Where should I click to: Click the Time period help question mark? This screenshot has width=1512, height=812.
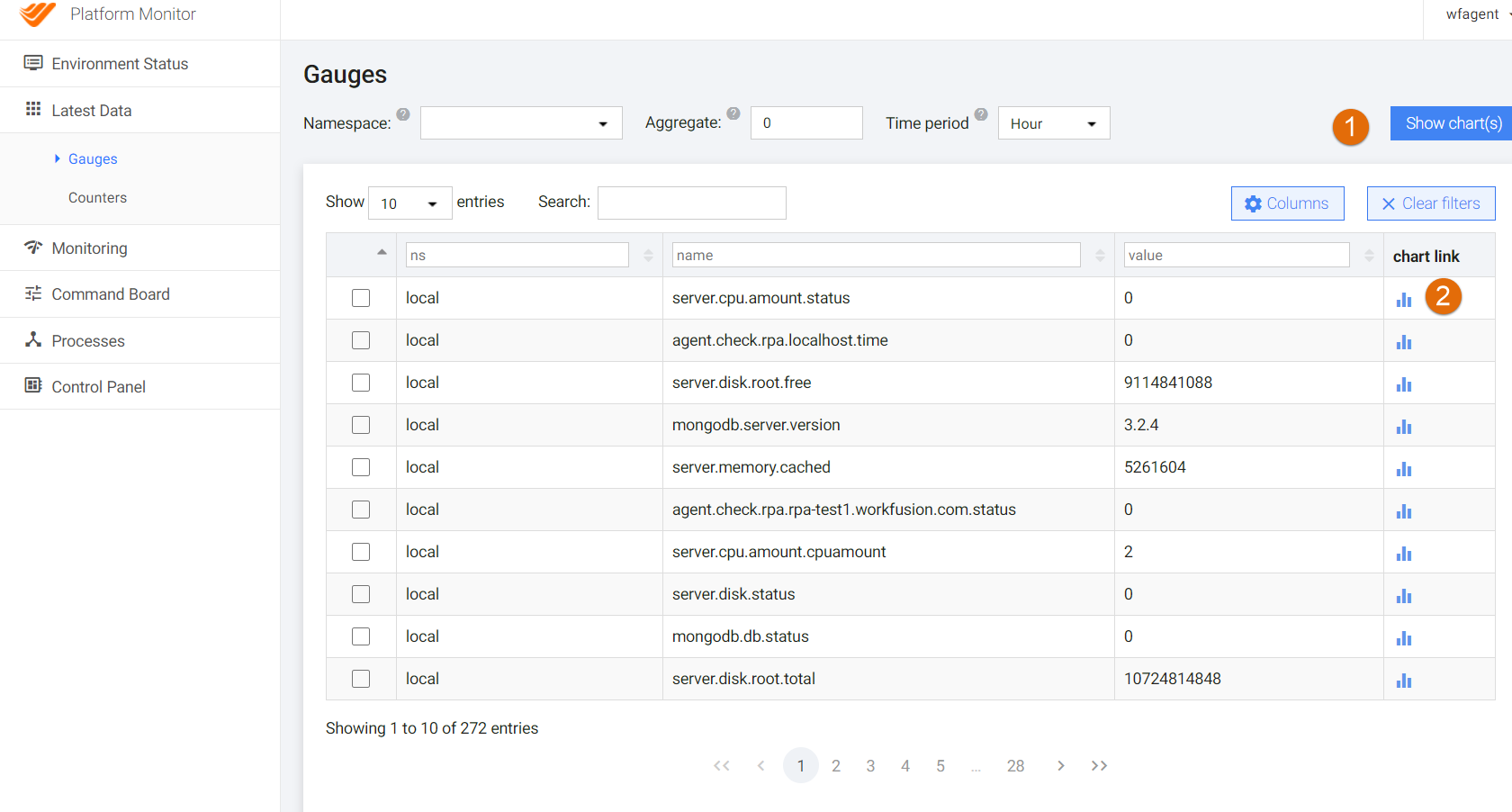(981, 114)
